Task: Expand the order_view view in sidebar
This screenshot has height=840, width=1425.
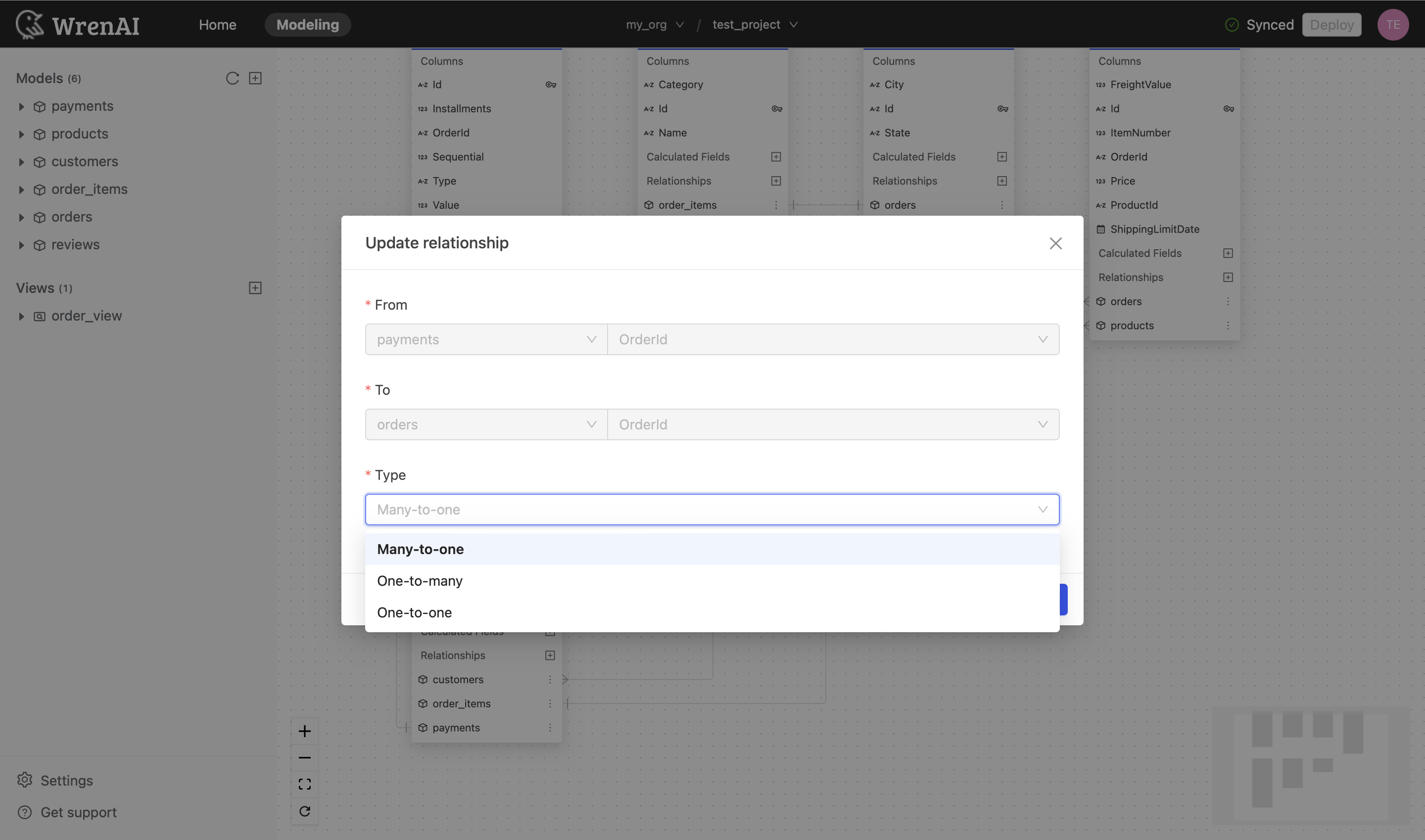Action: point(21,317)
